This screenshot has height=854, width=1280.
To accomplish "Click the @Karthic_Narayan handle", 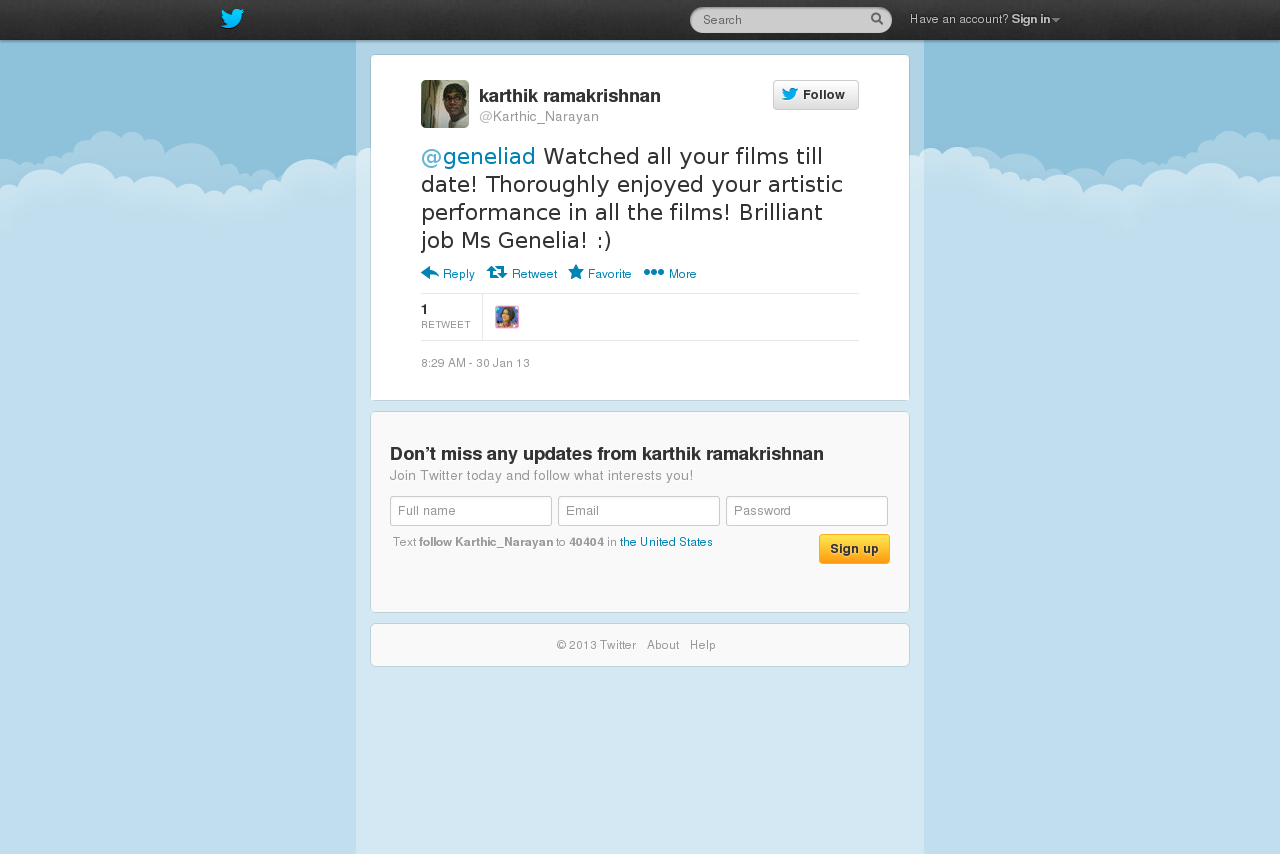I will [539, 117].
